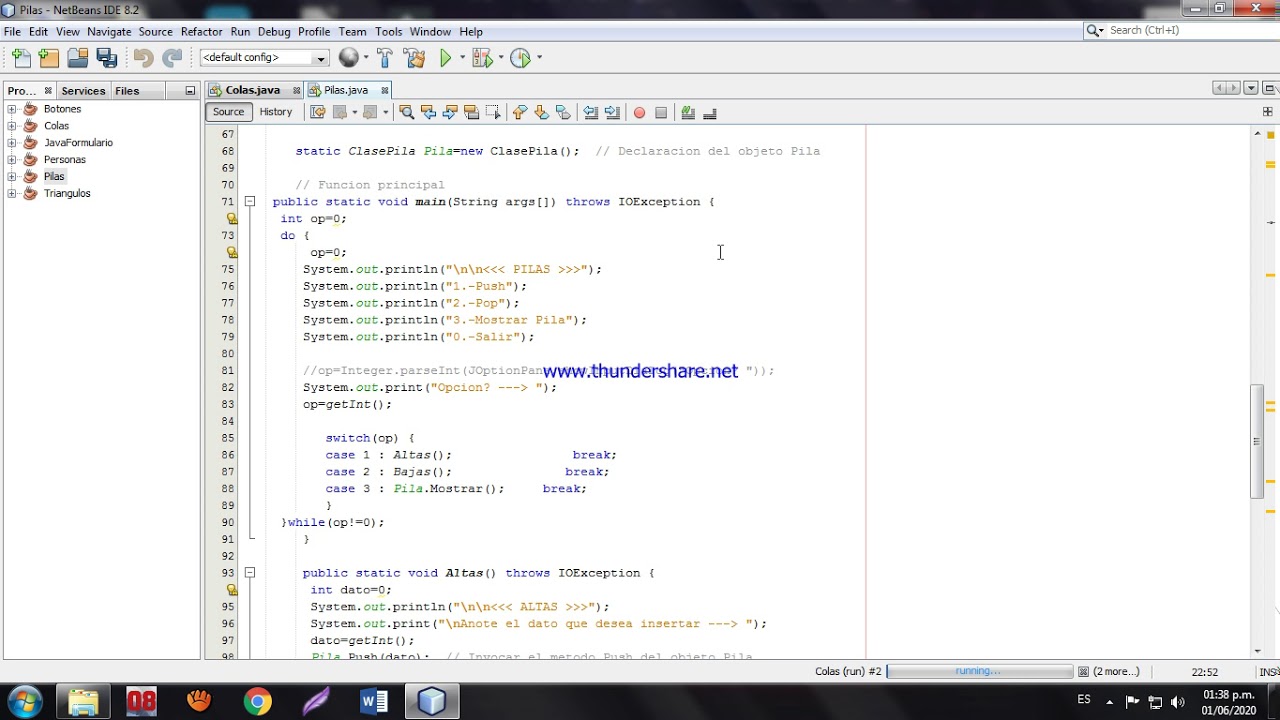Switch to the Services tab
The image size is (1280, 720).
83,91
